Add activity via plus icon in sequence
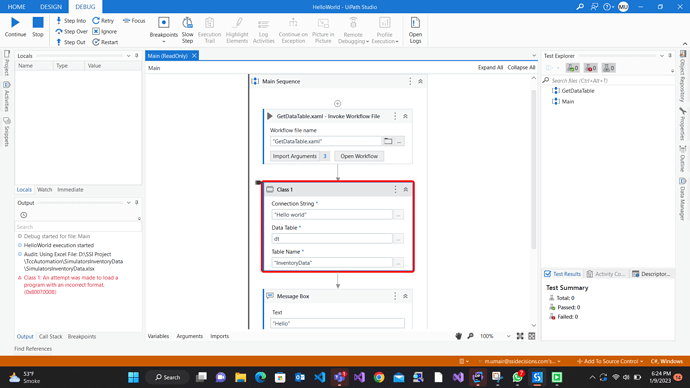Viewport: 690px width, 388px height. [x=338, y=104]
